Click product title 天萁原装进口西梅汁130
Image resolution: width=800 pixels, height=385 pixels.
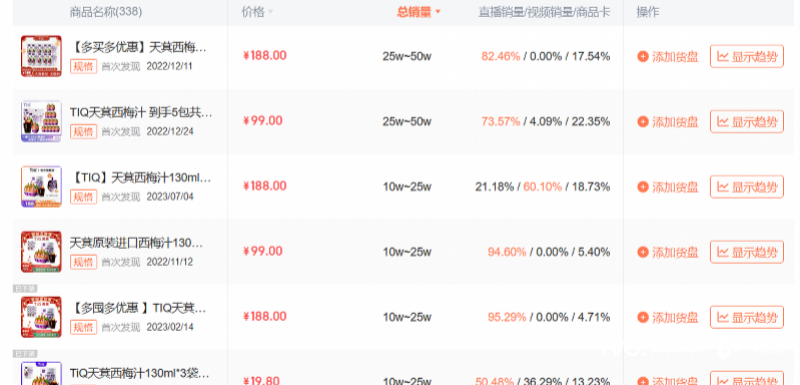(136, 243)
